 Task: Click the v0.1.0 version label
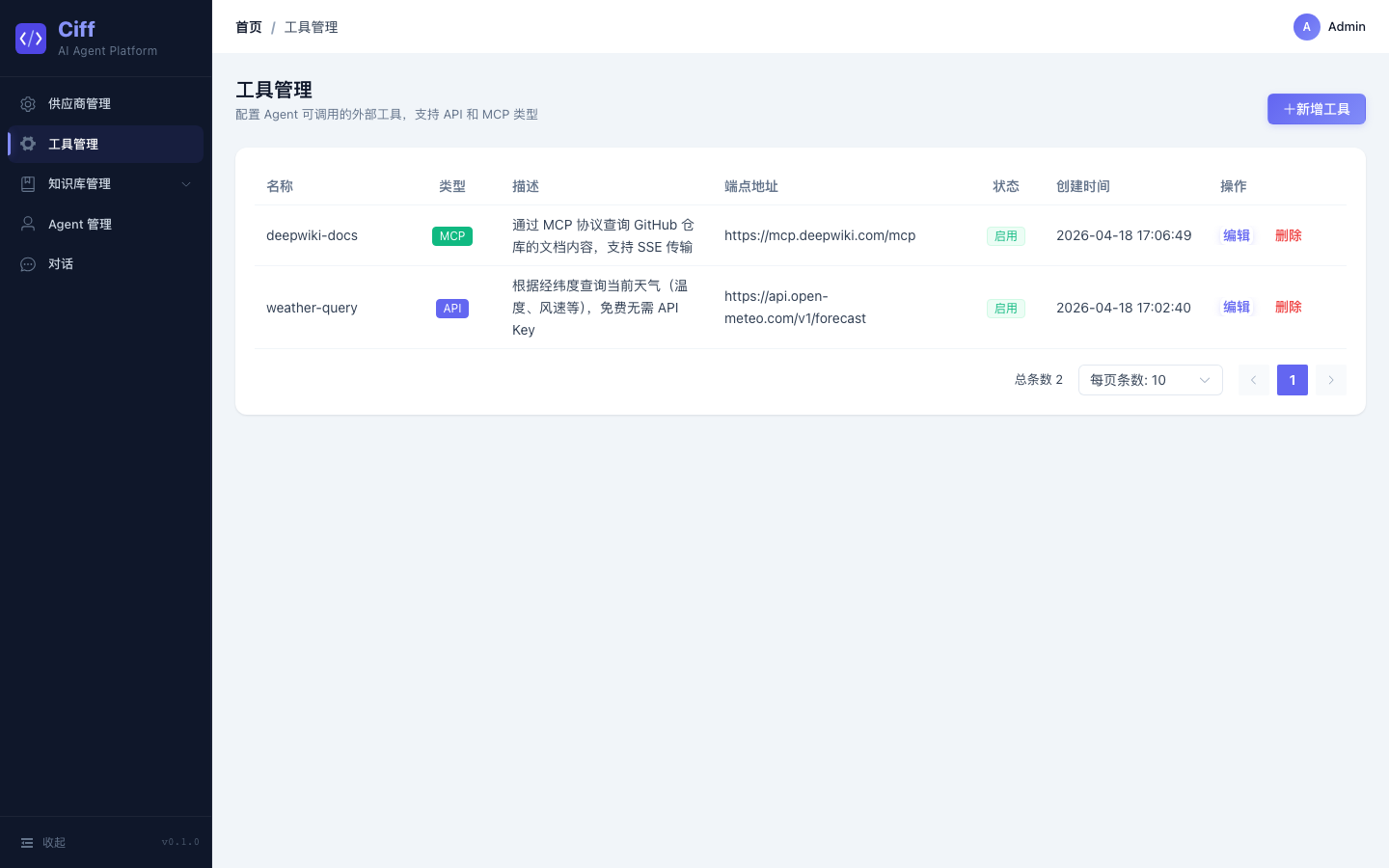pos(180,843)
